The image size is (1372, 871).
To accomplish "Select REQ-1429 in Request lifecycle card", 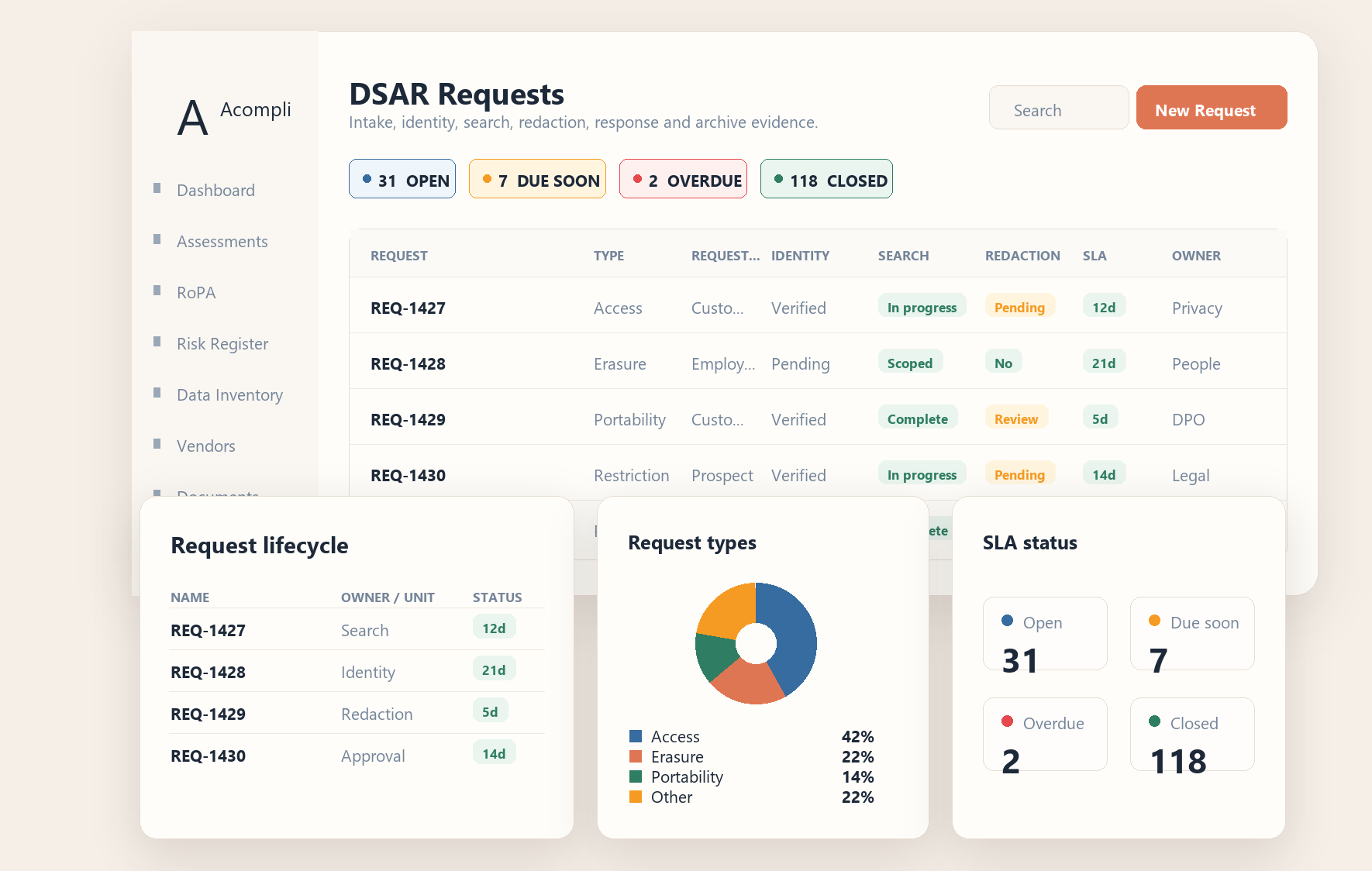I will tap(208, 714).
